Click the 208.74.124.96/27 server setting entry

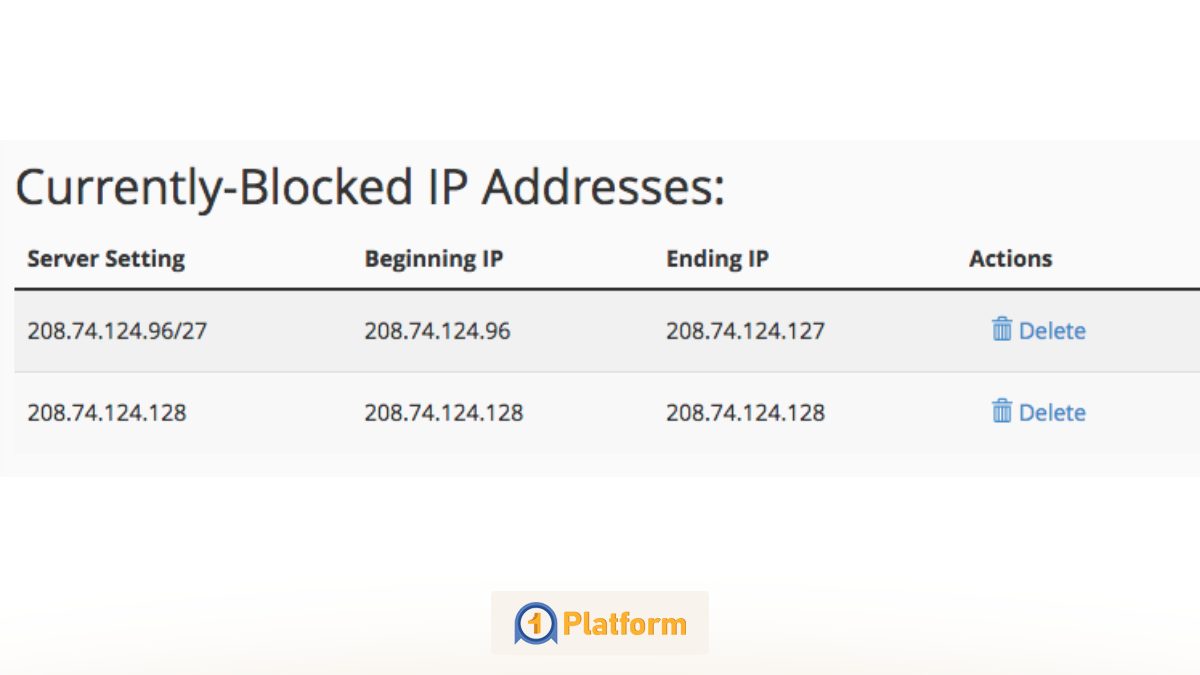pyautogui.click(x=117, y=331)
